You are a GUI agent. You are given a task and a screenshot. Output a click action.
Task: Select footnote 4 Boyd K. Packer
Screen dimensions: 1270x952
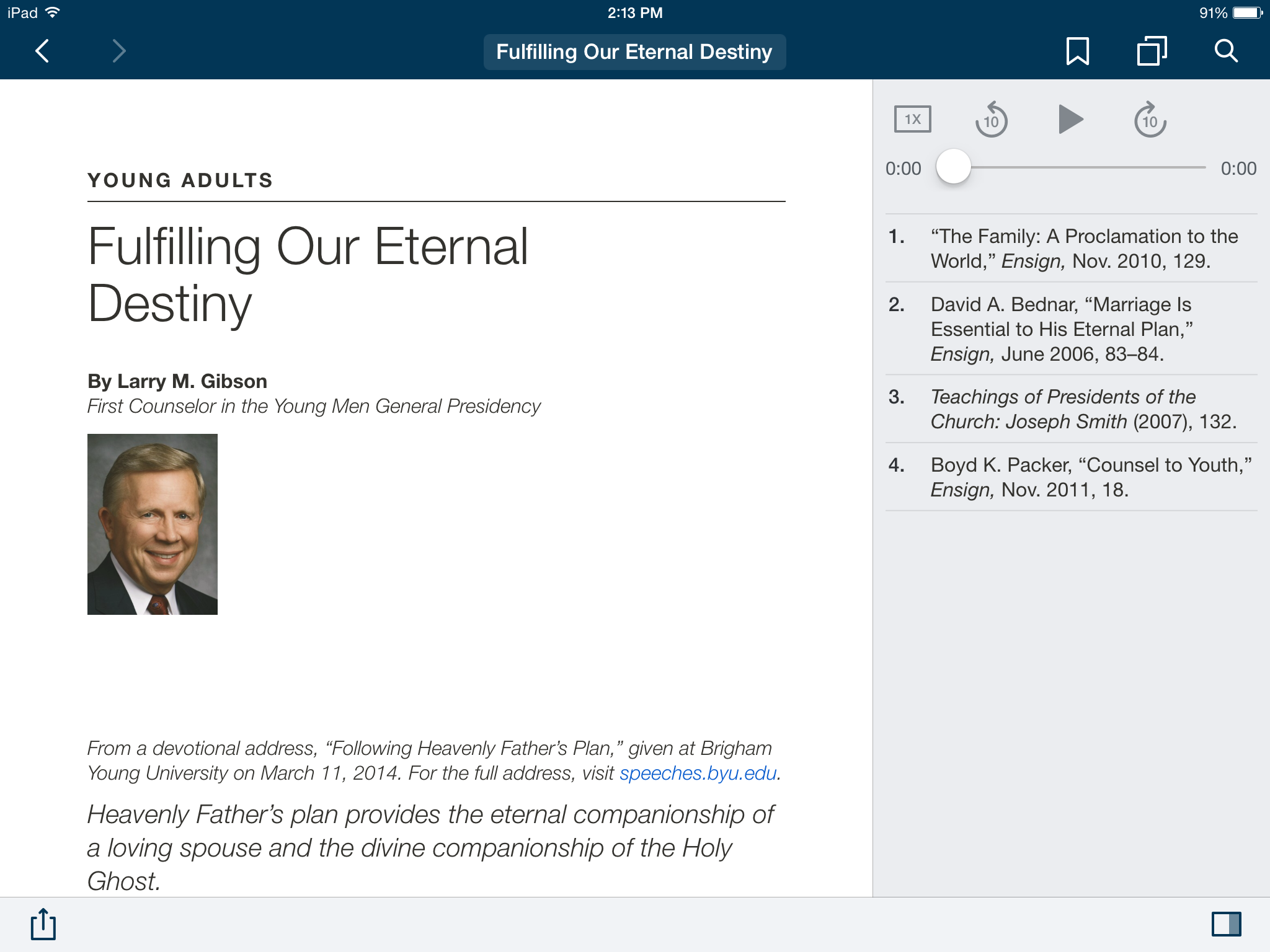tap(1071, 477)
